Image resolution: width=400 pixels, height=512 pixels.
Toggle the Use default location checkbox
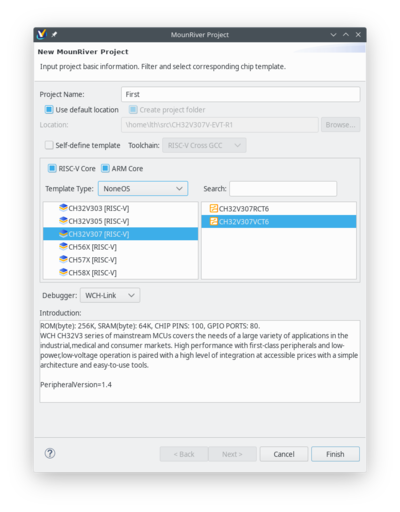click(x=49, y=110)
